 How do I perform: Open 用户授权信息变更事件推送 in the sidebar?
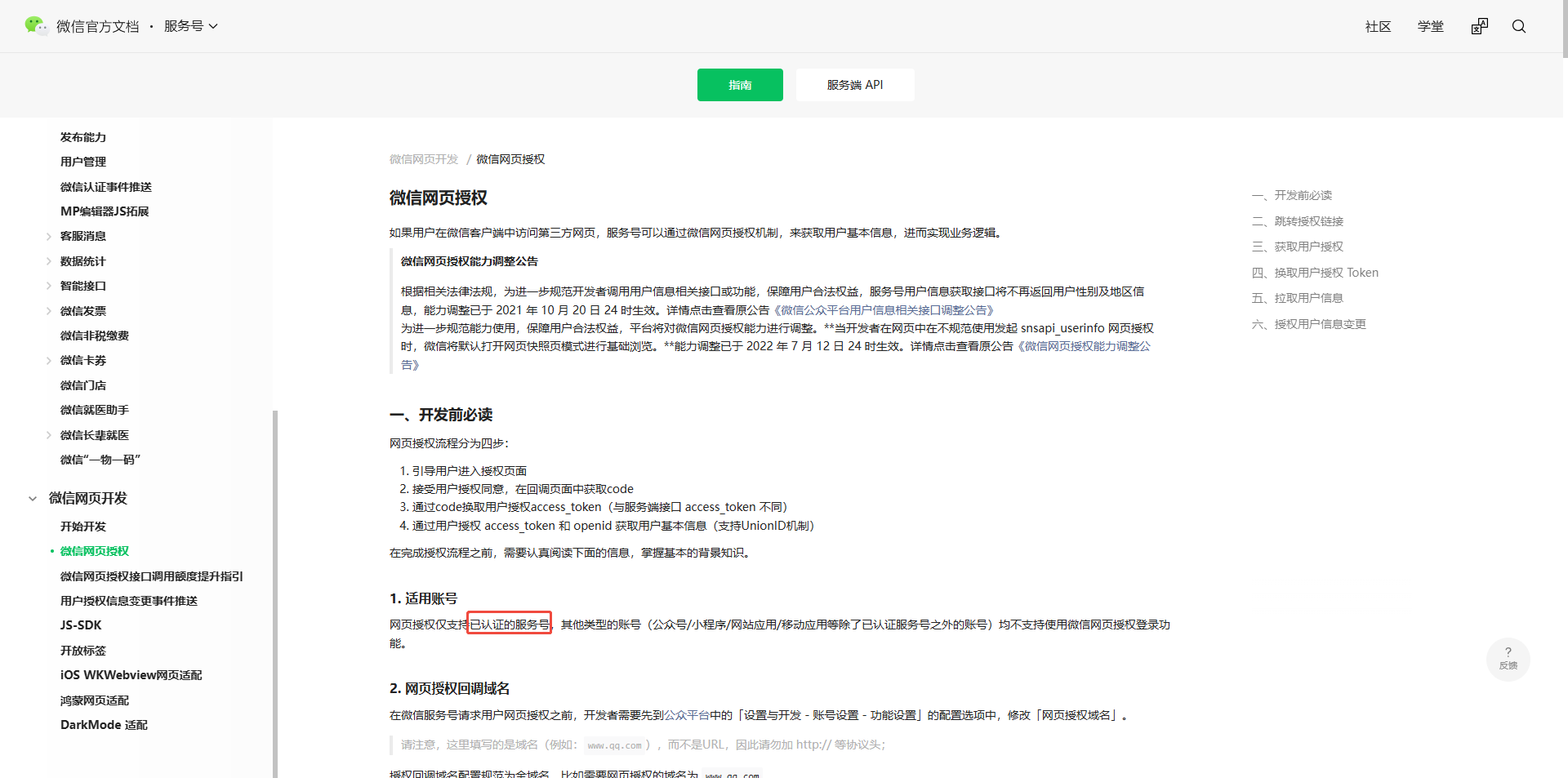[x=129, y=601]
